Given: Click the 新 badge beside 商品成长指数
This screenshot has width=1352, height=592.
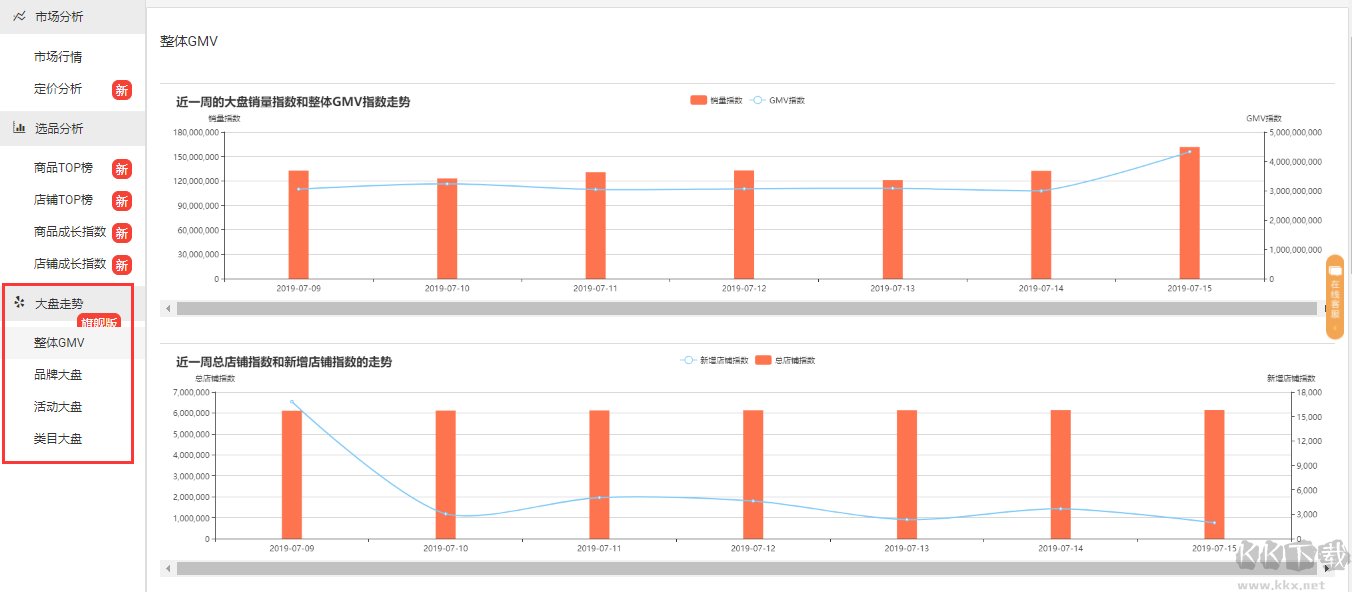Looking at the screenshot, I should (x=121, y=233).
